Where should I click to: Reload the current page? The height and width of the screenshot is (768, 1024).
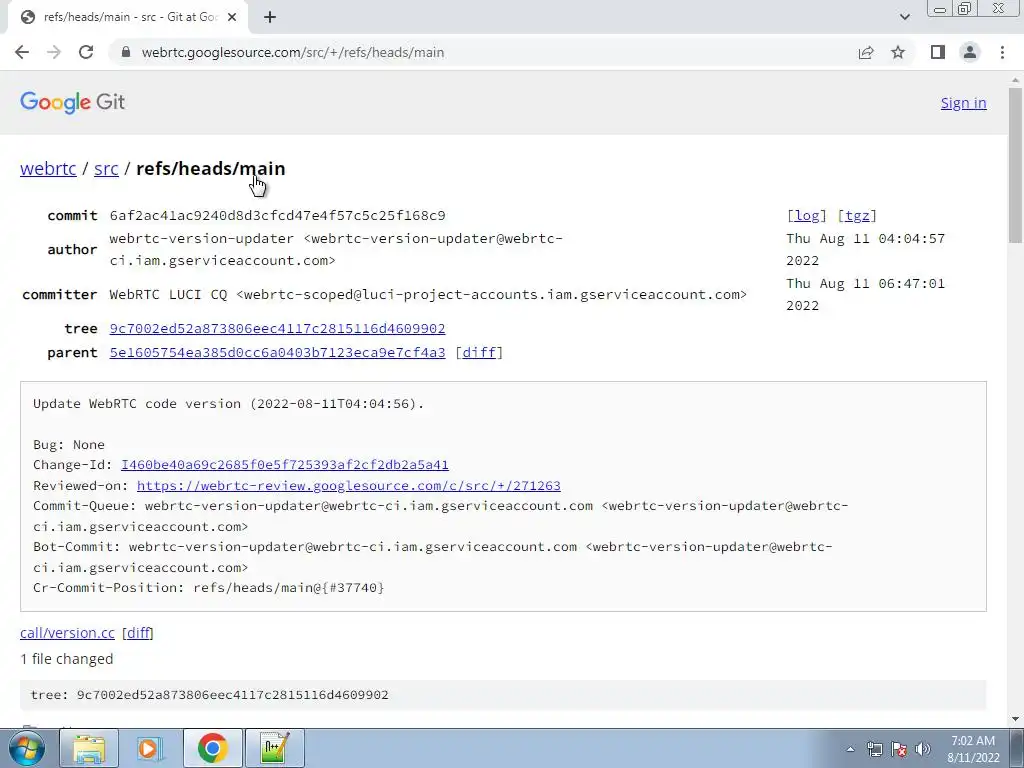pos(86,52)
